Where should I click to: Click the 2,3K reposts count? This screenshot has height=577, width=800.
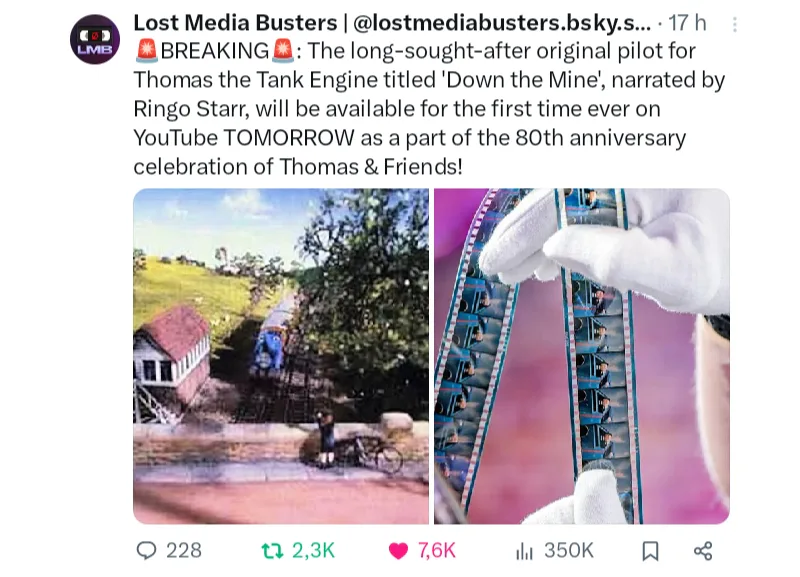click(313, 550)
